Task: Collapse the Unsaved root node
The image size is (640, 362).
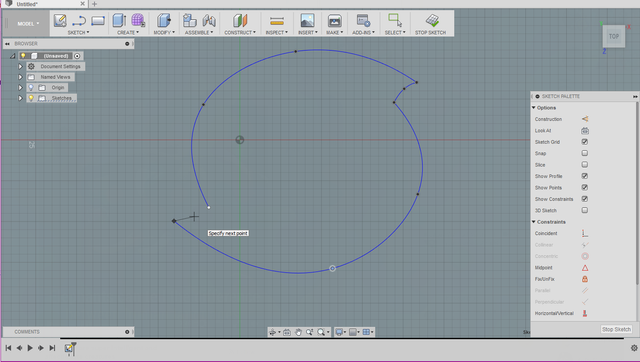Action: pyautogui.click(x=13, y=56)
